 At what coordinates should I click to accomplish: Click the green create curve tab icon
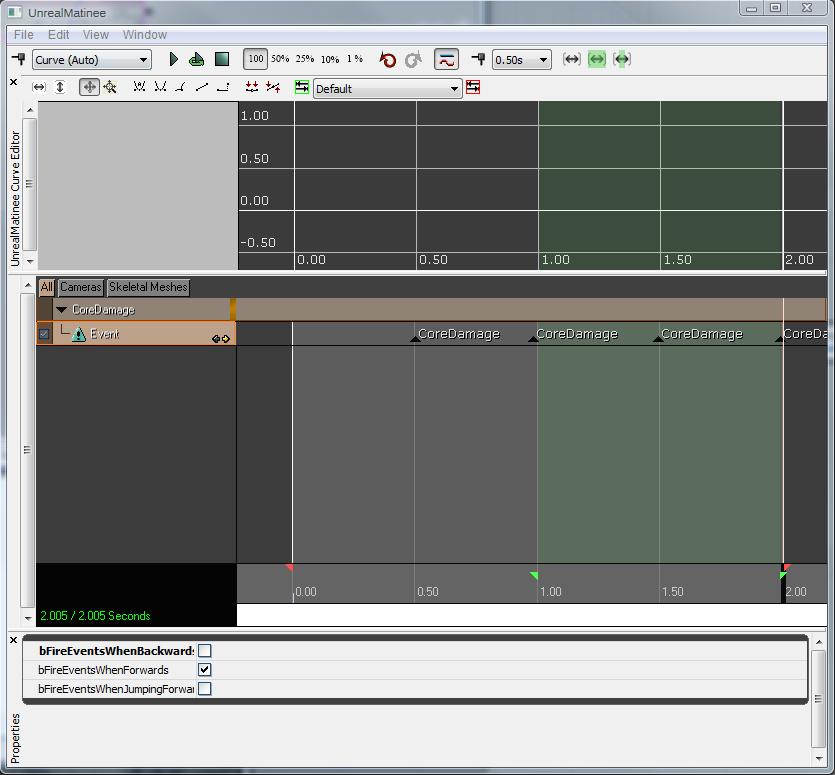pos(302,87)
